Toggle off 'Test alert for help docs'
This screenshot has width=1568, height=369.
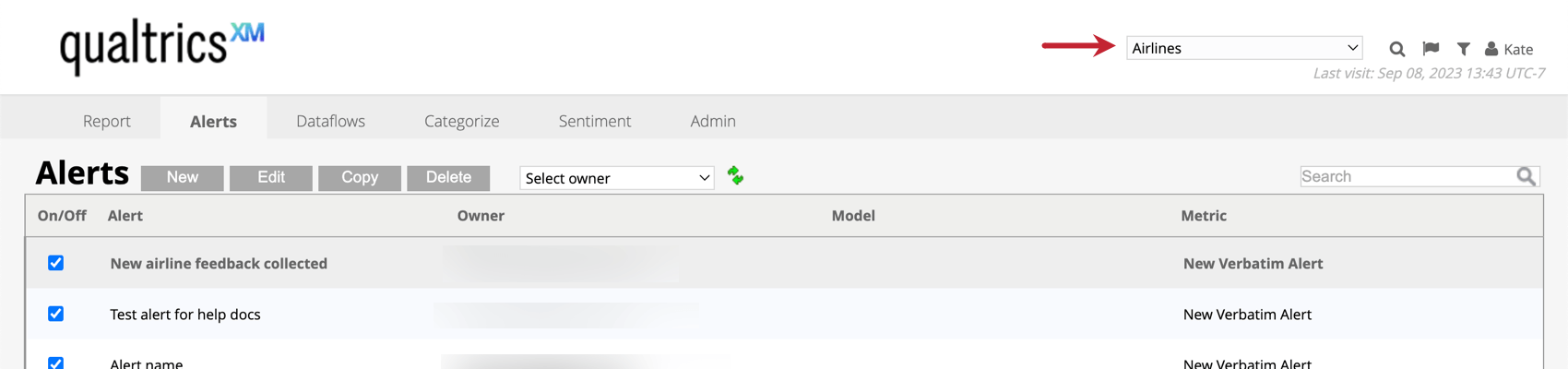point(56,314)
